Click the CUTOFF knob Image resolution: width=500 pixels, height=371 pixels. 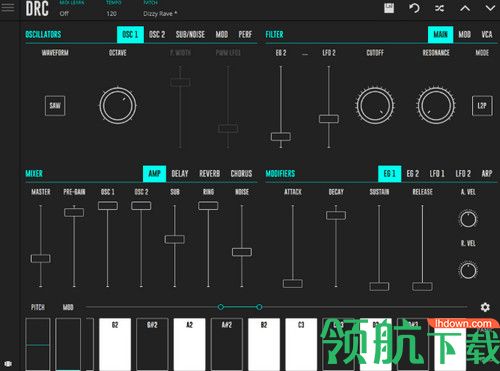click(375, 106)
